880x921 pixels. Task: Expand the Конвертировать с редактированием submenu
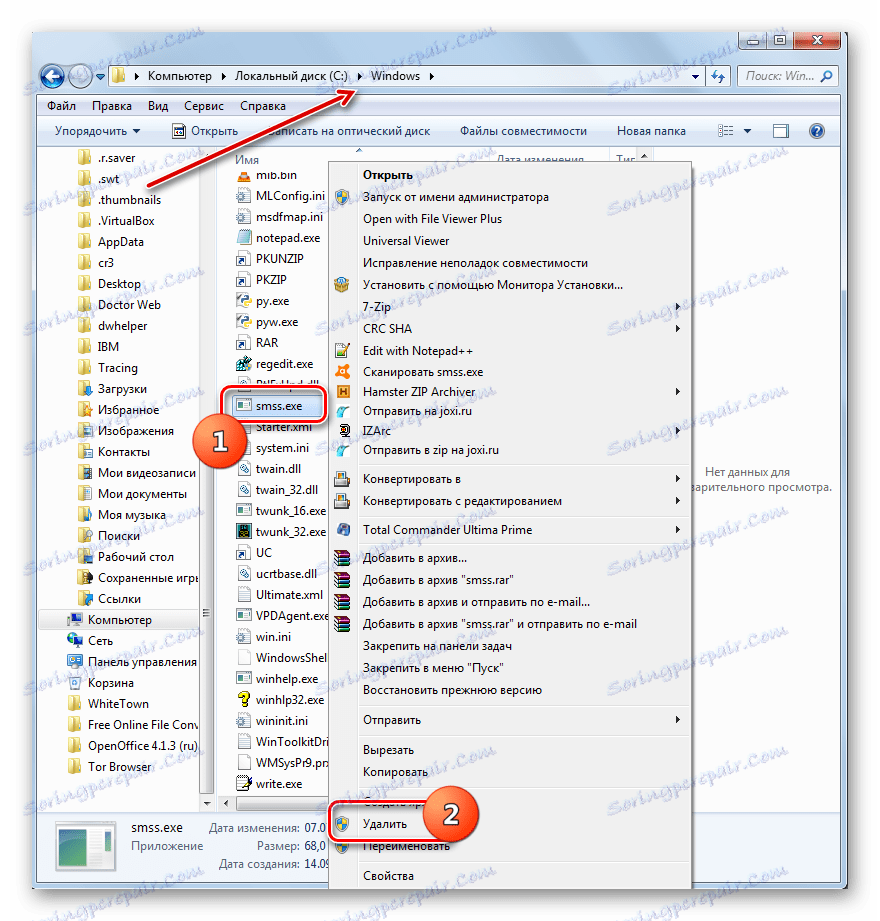677,500
